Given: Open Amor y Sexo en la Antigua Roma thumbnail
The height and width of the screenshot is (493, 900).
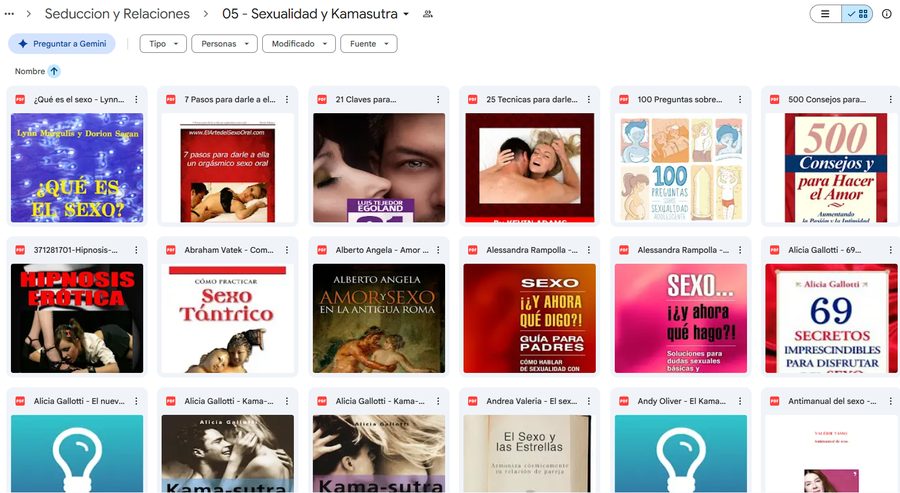Looking at the screenshot, I should (379, 319).
